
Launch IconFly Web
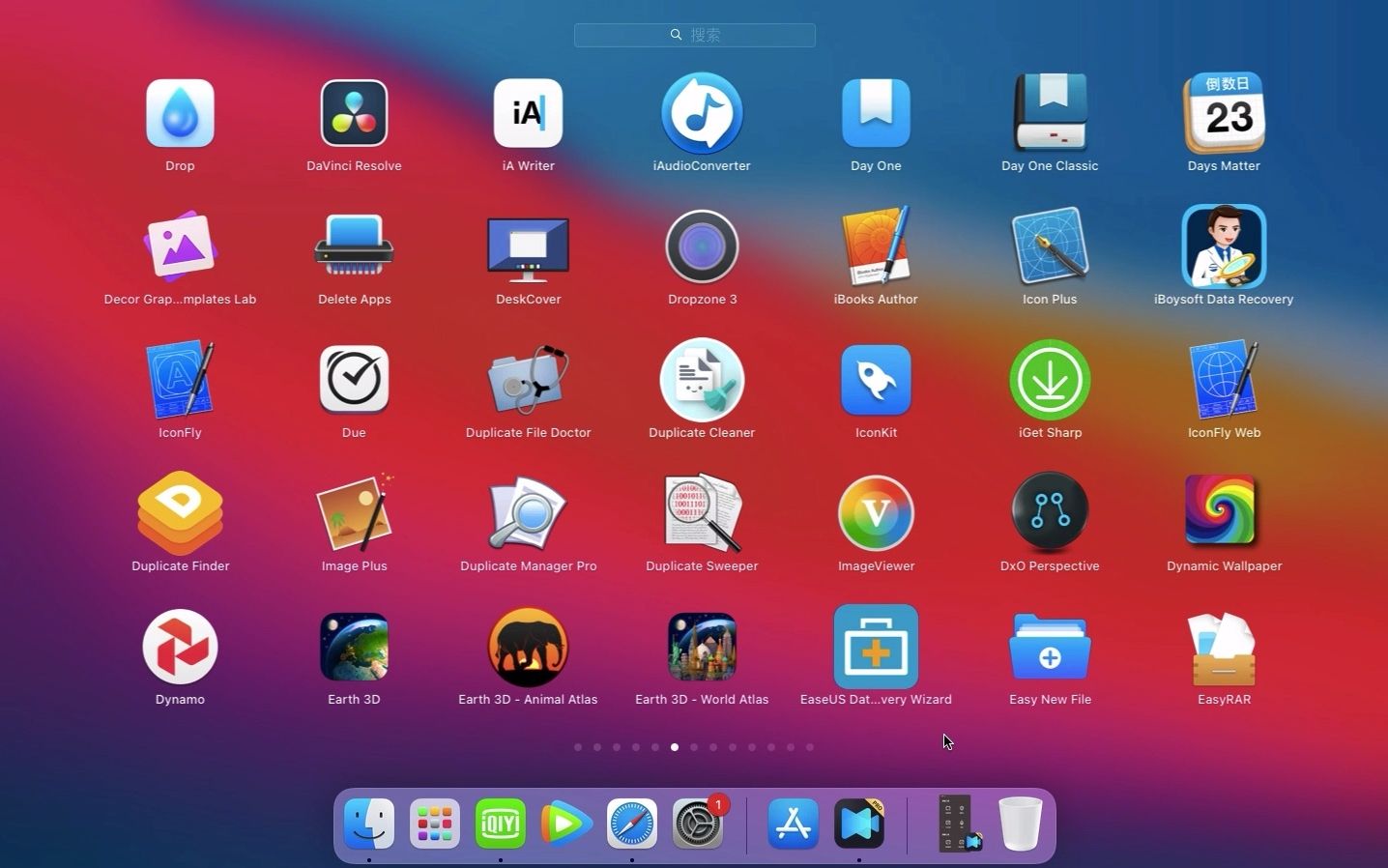pyautogui.click(x=1224, y=380)
